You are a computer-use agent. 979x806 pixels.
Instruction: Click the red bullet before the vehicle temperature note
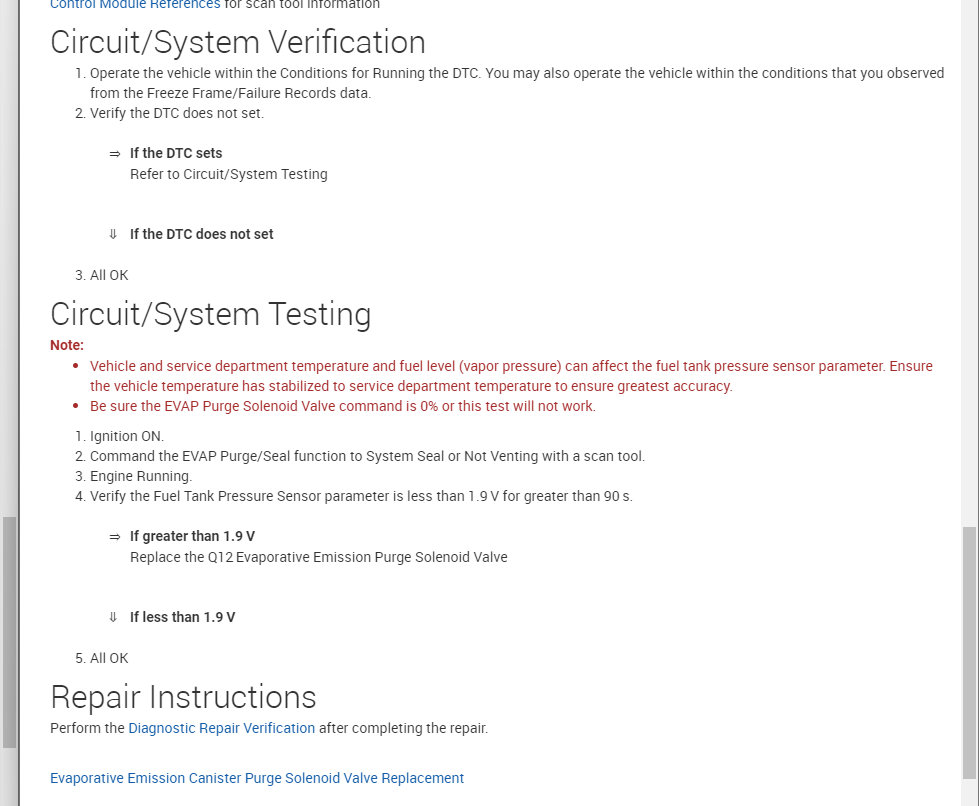[x=76, y=367]
